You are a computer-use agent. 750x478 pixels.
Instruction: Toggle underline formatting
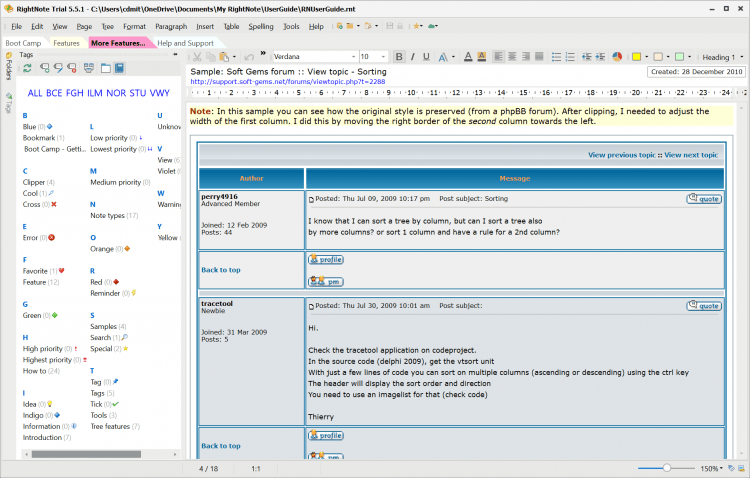coord(427,57)
